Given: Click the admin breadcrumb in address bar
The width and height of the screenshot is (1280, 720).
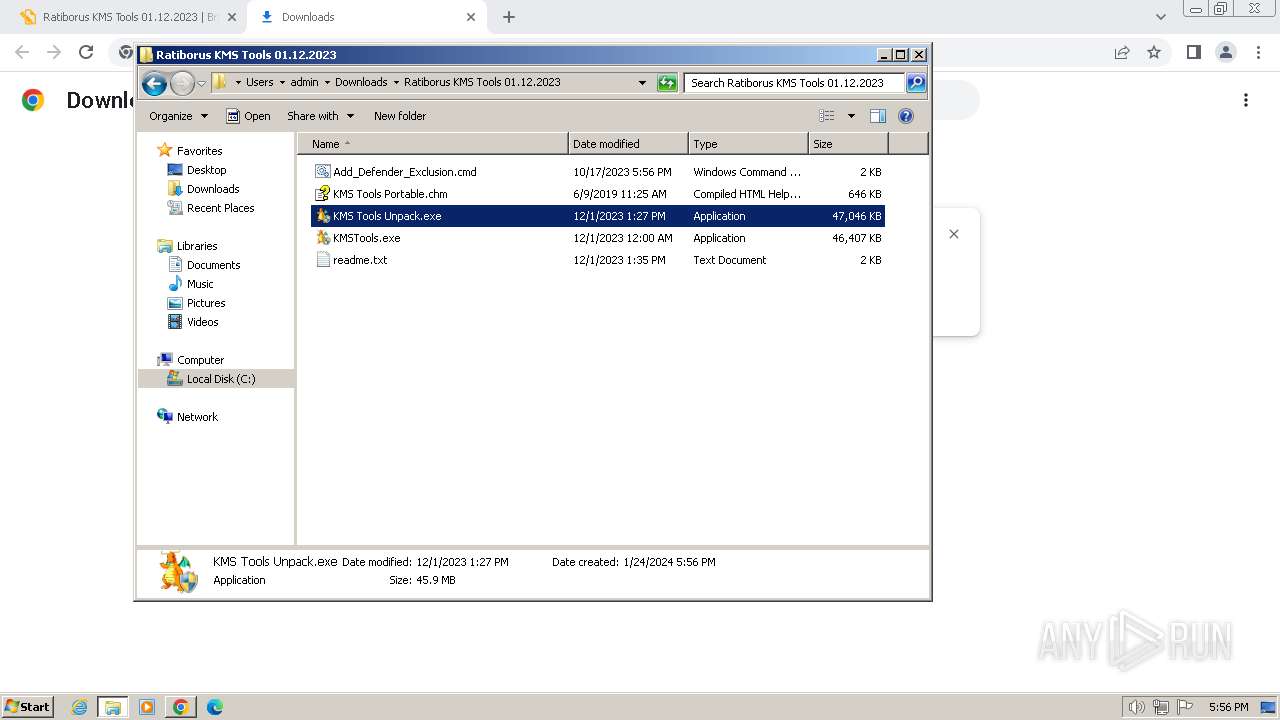Looking at the screenshot, I should (304, 83).
